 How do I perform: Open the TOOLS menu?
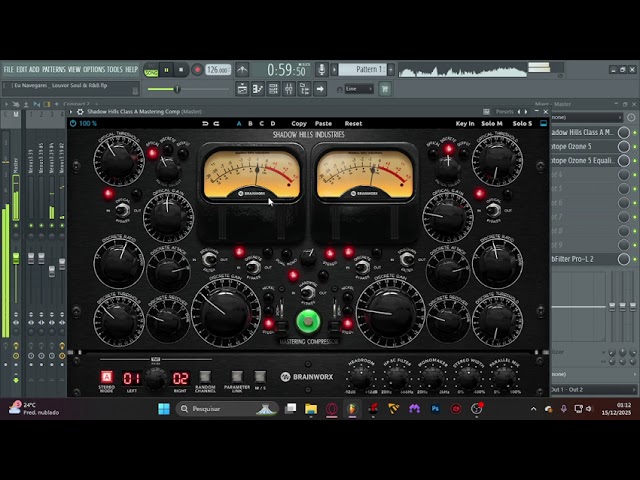click(x=114, y=69)
